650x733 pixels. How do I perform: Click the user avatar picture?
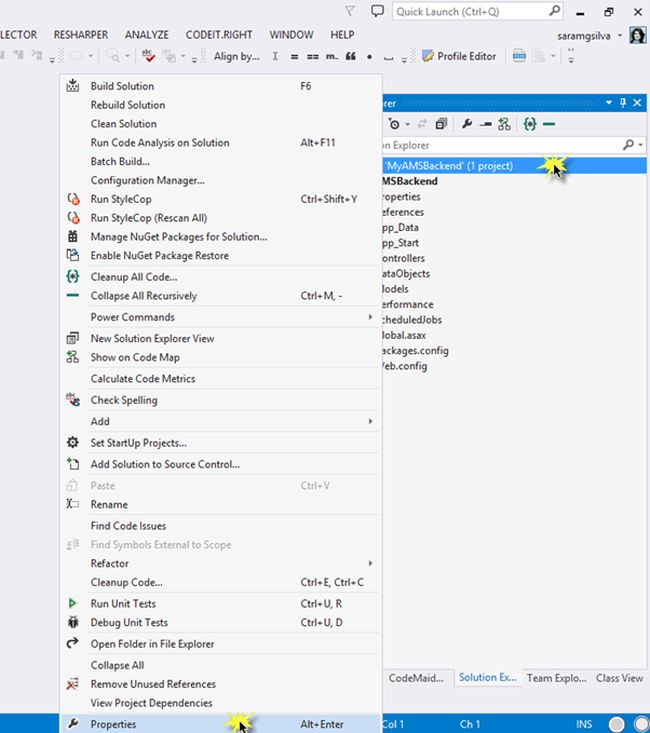(x=637, y=35)
